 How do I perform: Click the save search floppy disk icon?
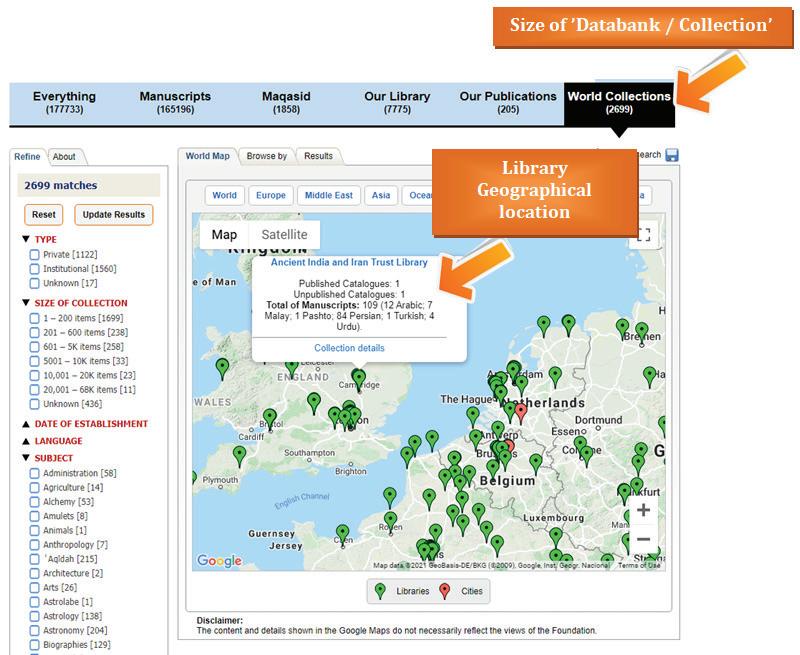[672, 155]
